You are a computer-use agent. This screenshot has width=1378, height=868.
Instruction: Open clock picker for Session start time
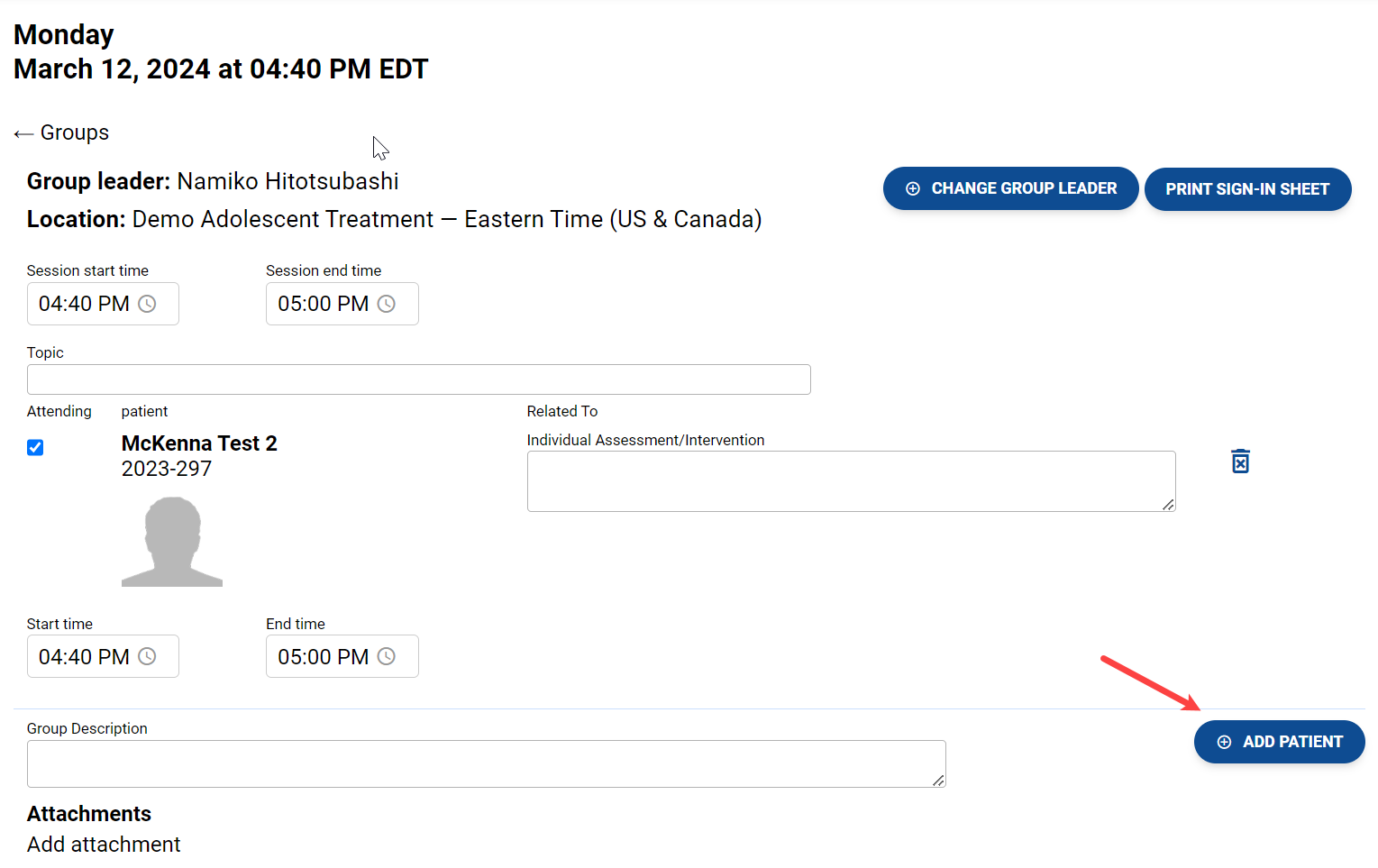(147, 304)
